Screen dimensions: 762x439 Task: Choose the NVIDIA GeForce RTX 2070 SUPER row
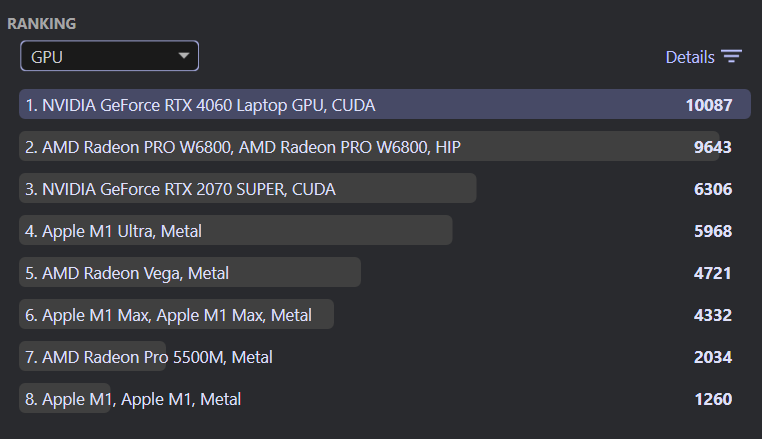(385, 189)
